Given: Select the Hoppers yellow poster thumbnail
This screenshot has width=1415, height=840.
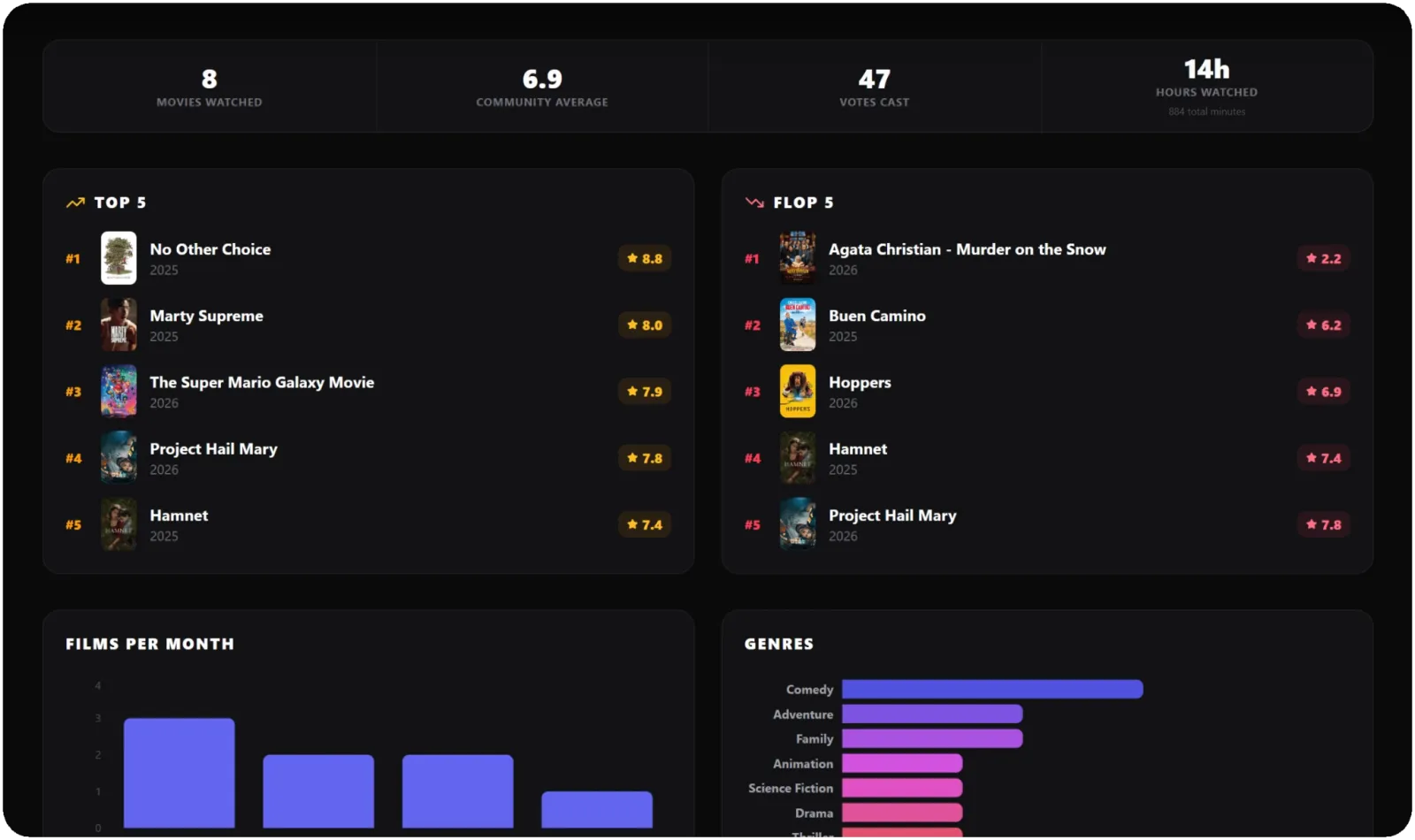Looking at the screenshot, I should tap(797, 391).
